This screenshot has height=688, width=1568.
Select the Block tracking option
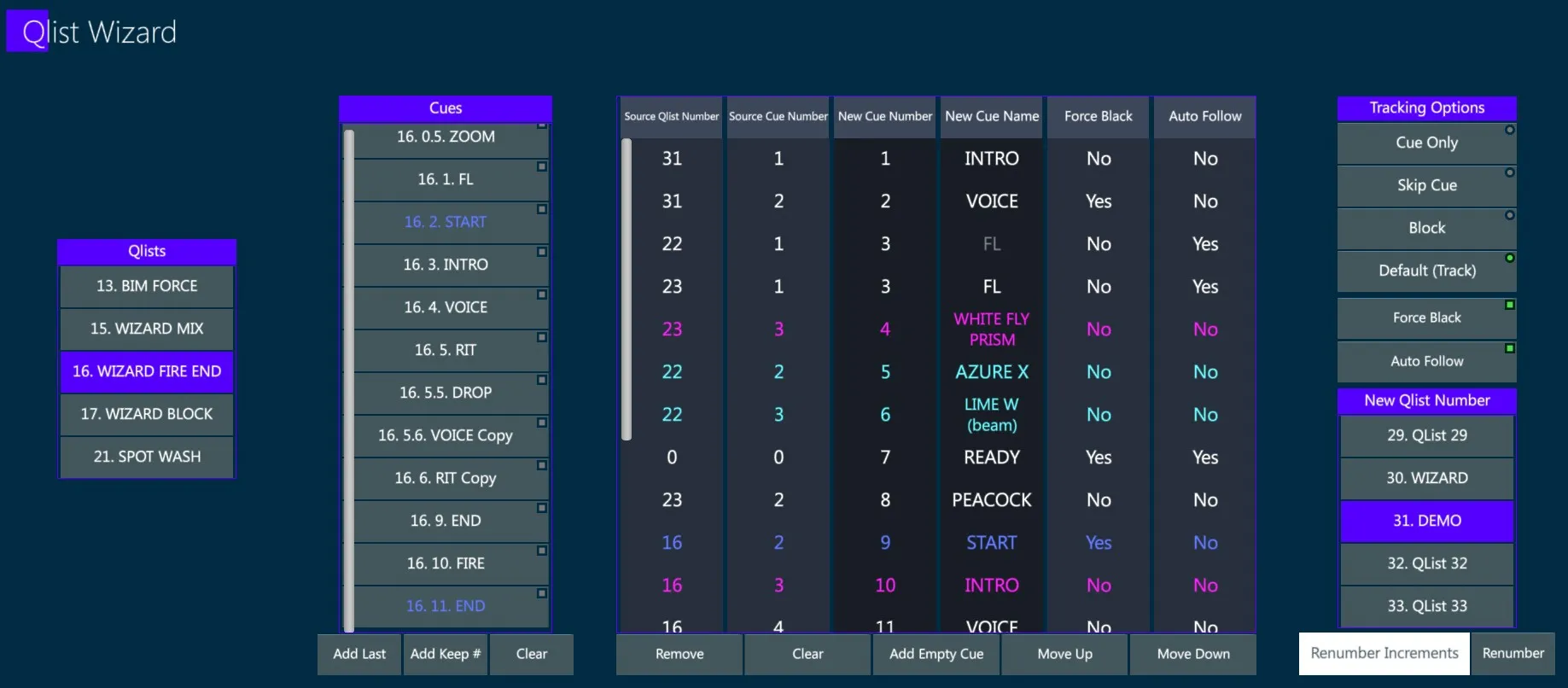1426,229
